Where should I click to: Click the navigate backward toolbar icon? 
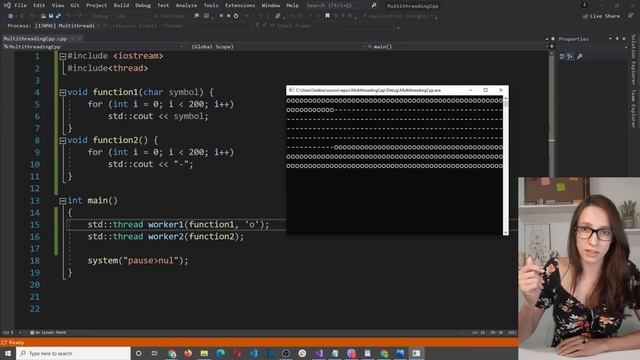pos(11,16)
